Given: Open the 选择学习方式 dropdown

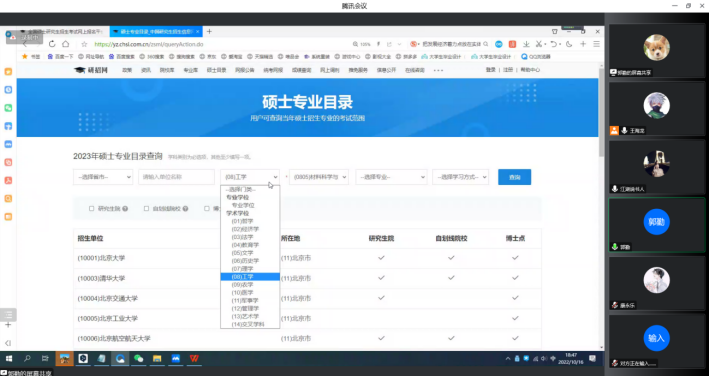Looking at the screenshot, I should coord(460,177).
